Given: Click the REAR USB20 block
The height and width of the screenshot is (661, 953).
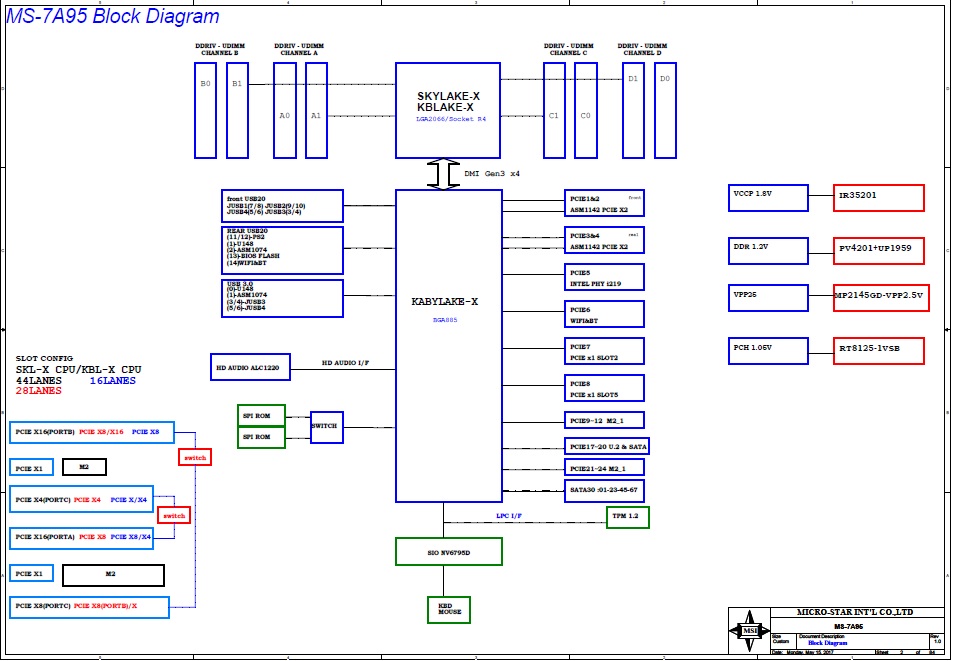Looking at the screenshot, I should tap(282, 250).
